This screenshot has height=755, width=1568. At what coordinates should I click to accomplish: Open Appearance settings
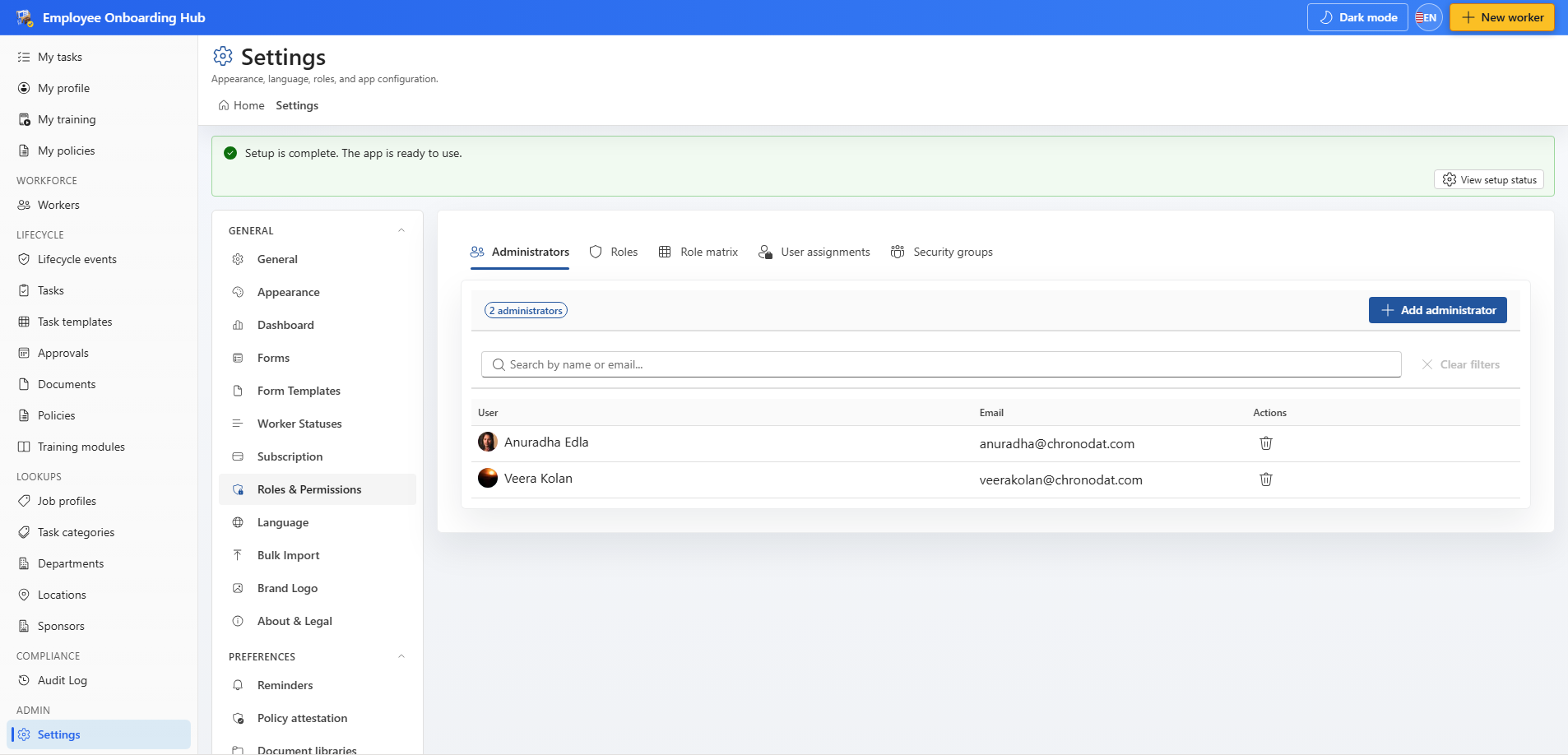tap(318, 292)
